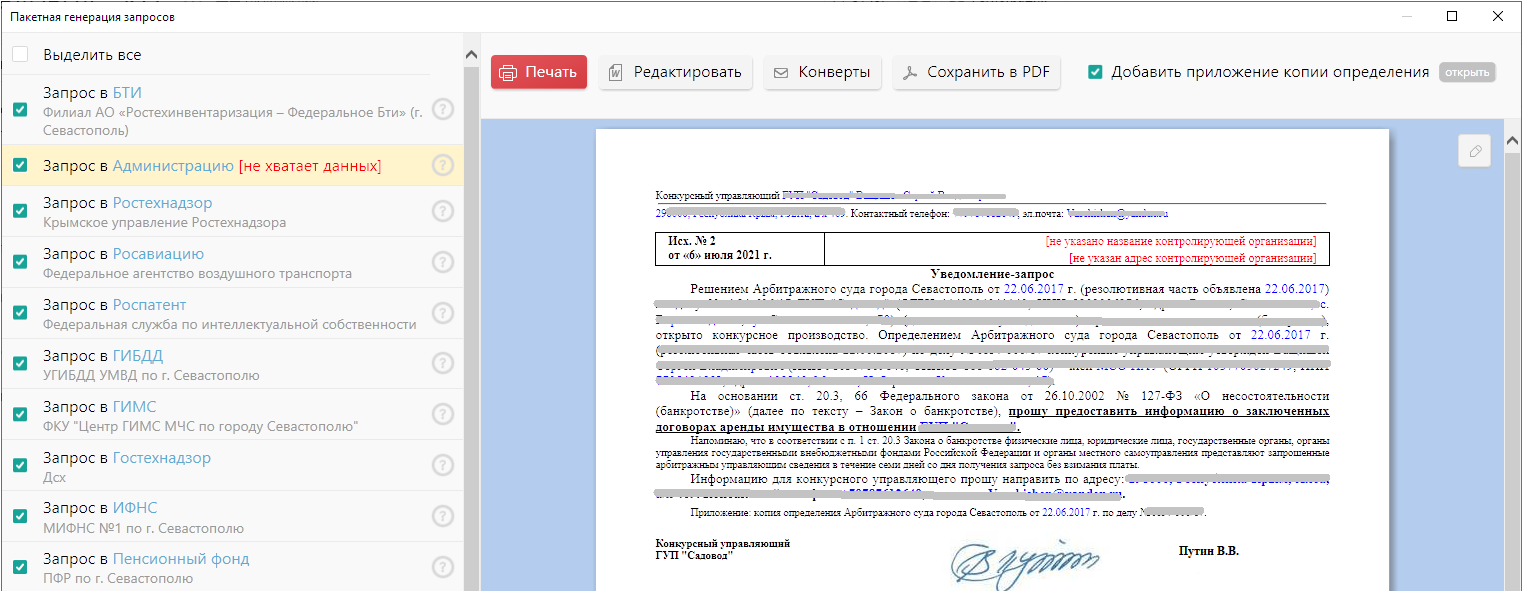Click the question mark icon for ГИБДД request
This screenshot has height=591, width=1523.
[442, 364]
